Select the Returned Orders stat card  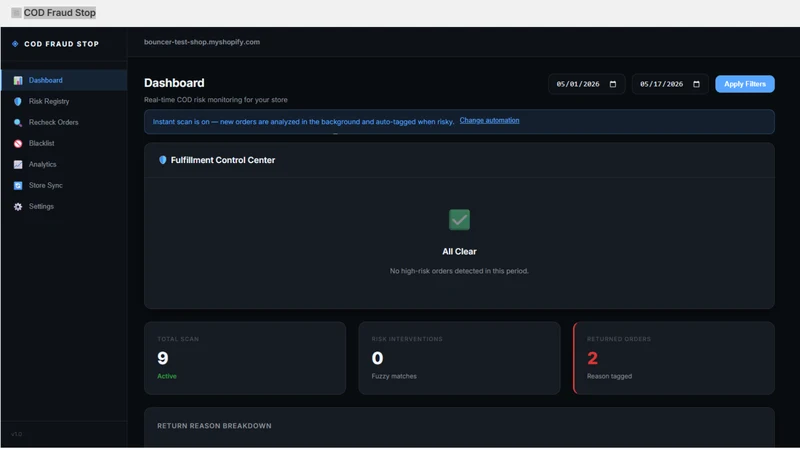673,358
